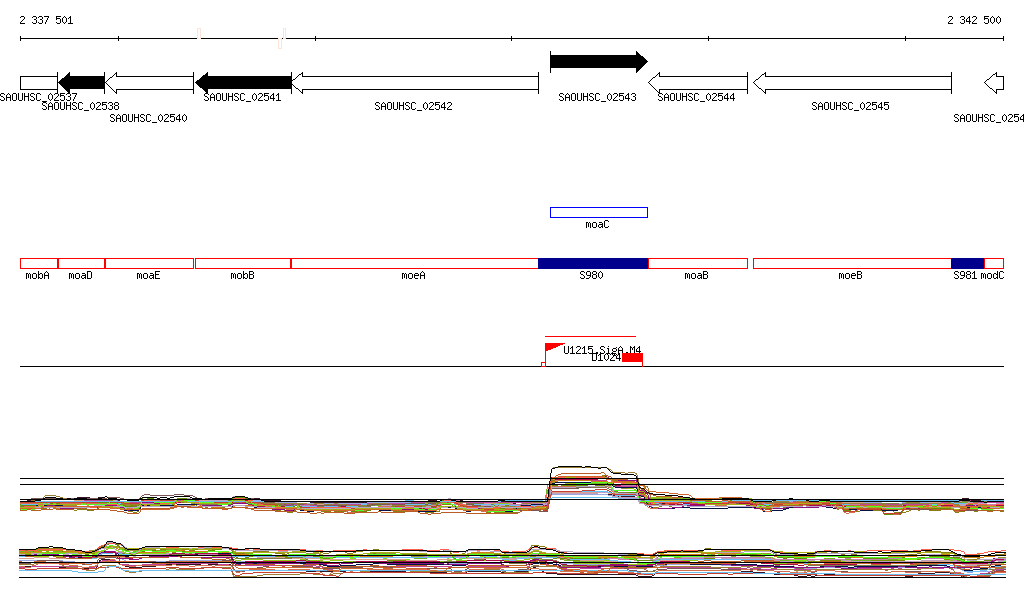The image size is (1024, 611).
Task: Click the blue S981 segment
Action: (x=967, y=263)
